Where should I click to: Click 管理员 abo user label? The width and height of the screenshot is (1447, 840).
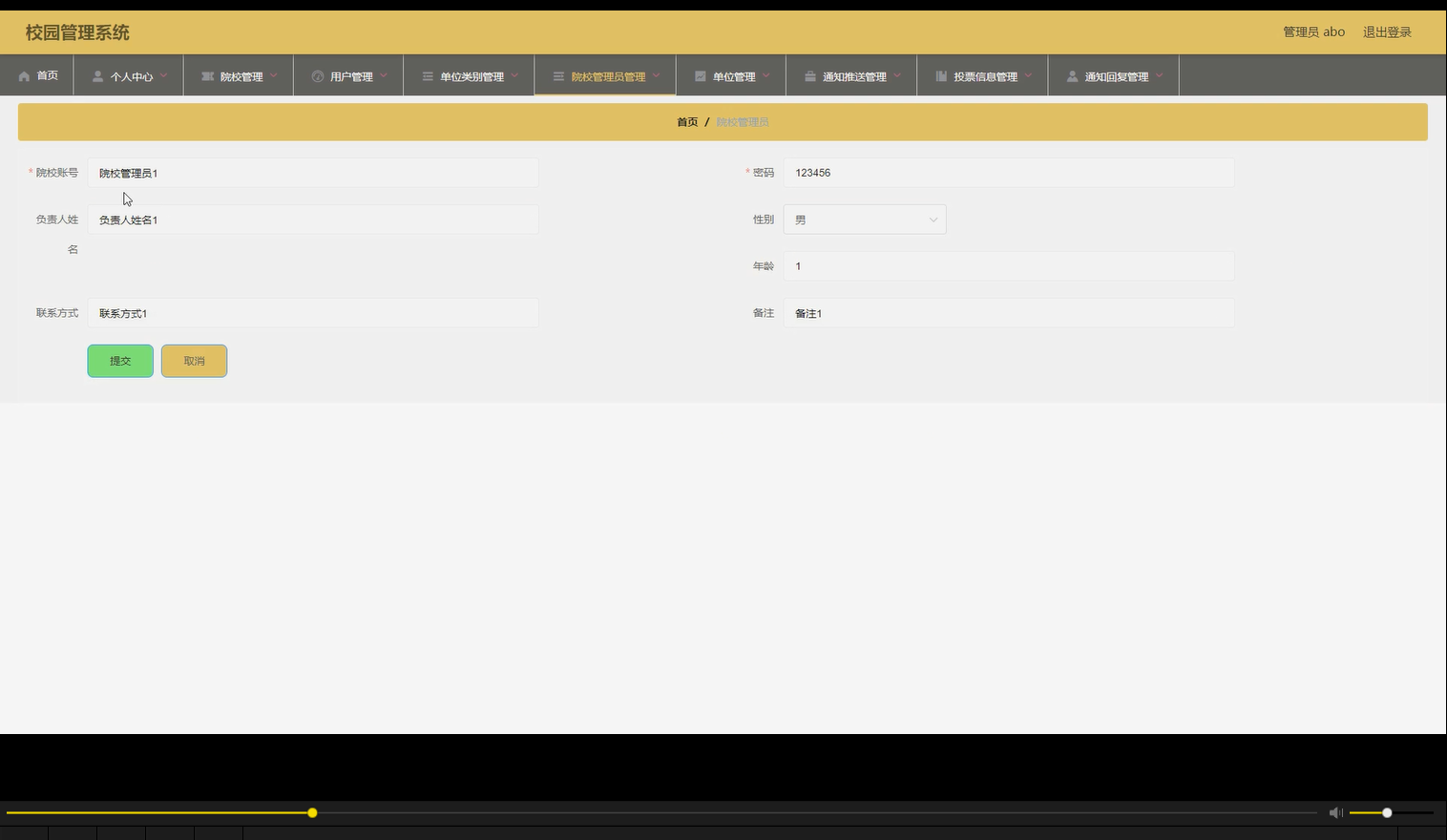(1313, 32)
